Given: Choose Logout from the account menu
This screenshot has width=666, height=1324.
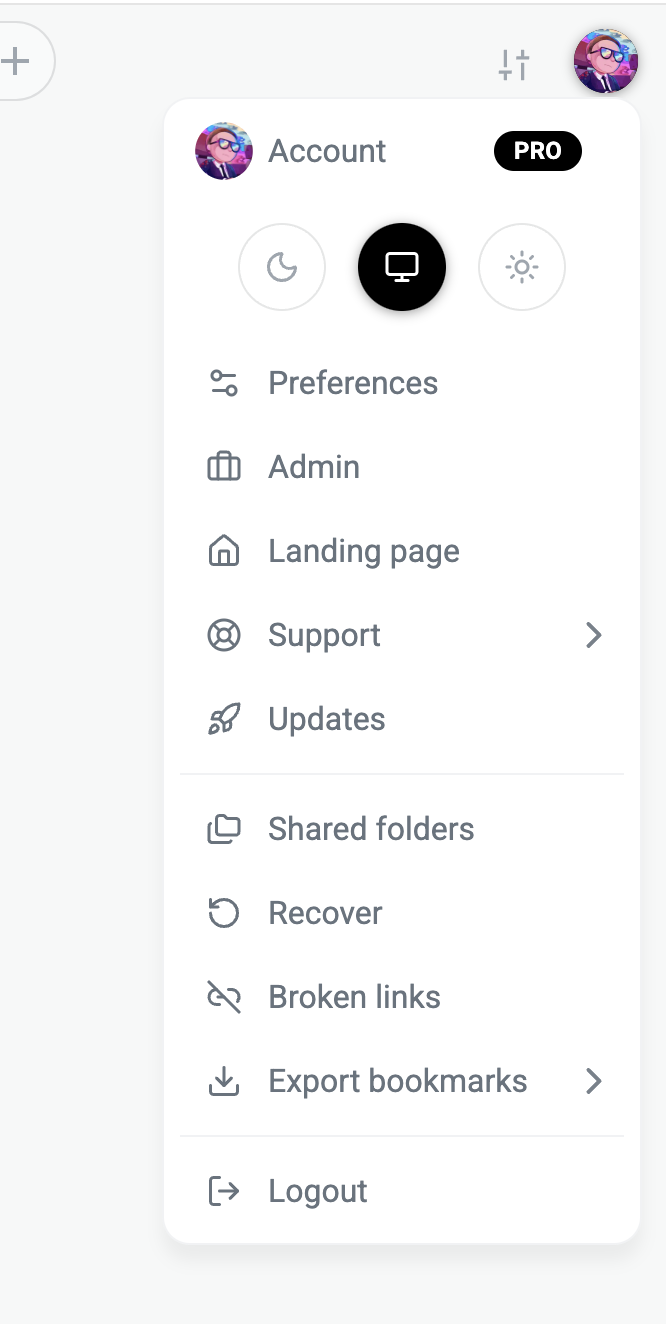Looking at the screenshot, I should click(317, 1191).
